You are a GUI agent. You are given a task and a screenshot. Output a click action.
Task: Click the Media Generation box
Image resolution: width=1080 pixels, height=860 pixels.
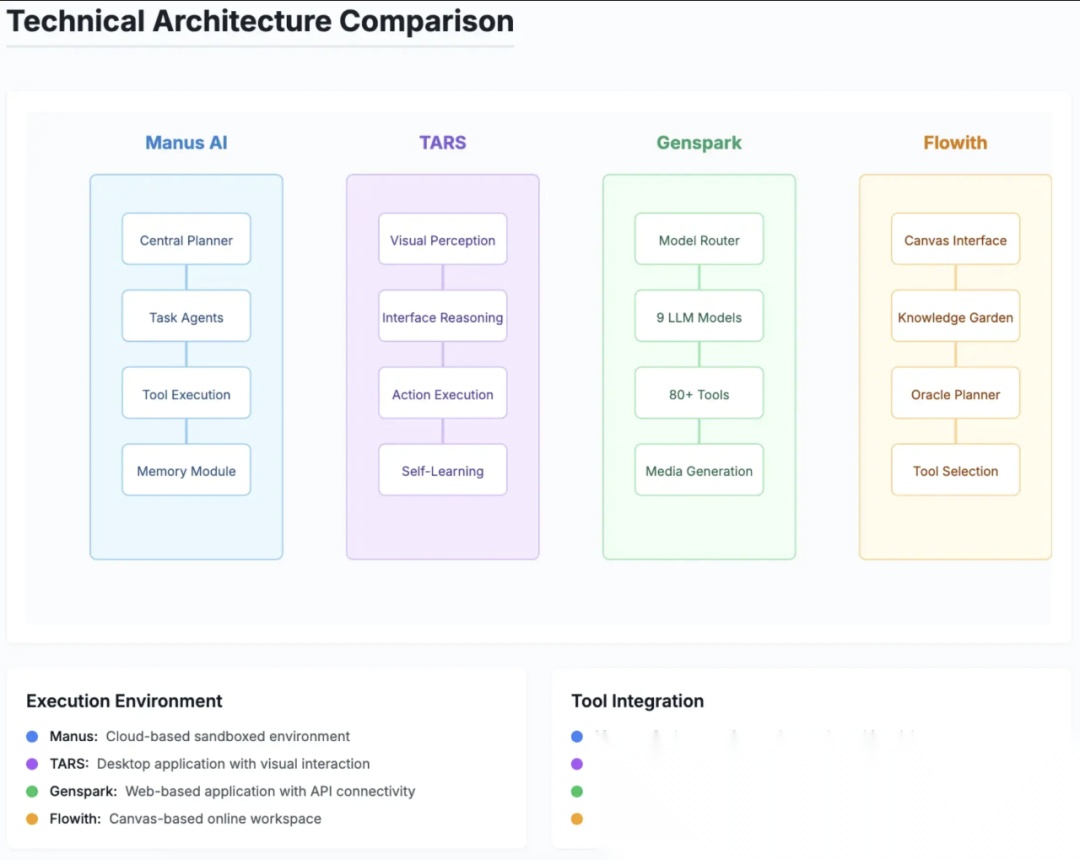699,470
